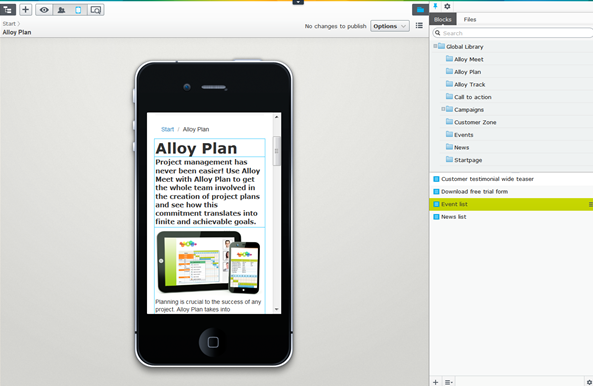The image size is (593, 386).
Task: Select the Alloy Plan folder in tree
Action: coord(467,71)
